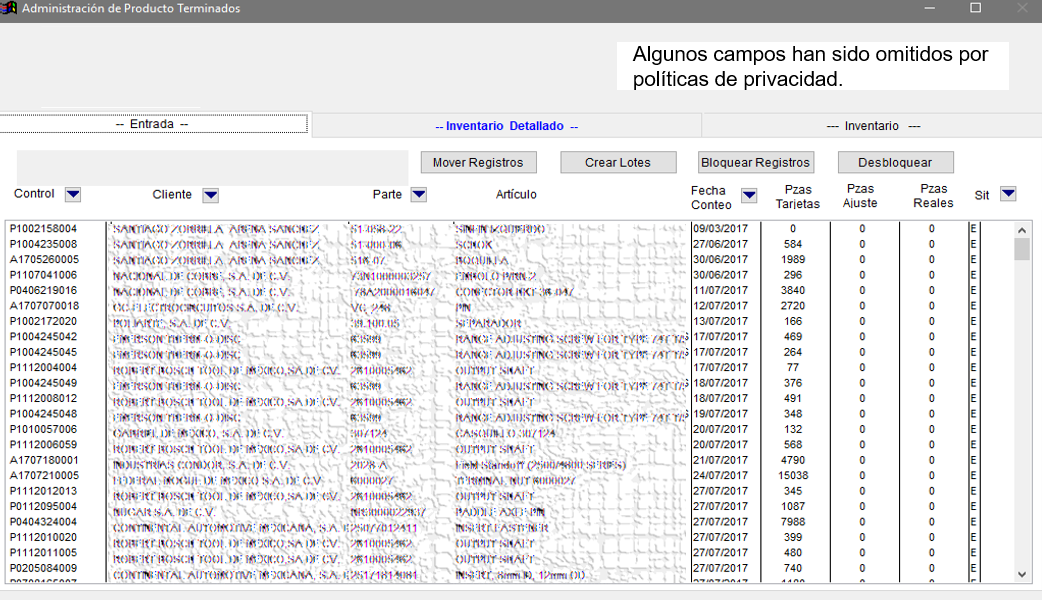Viewport: 1042px width, 600px height.
Task: Click the scrollbar up arrow
Action: click(1022, 229)
